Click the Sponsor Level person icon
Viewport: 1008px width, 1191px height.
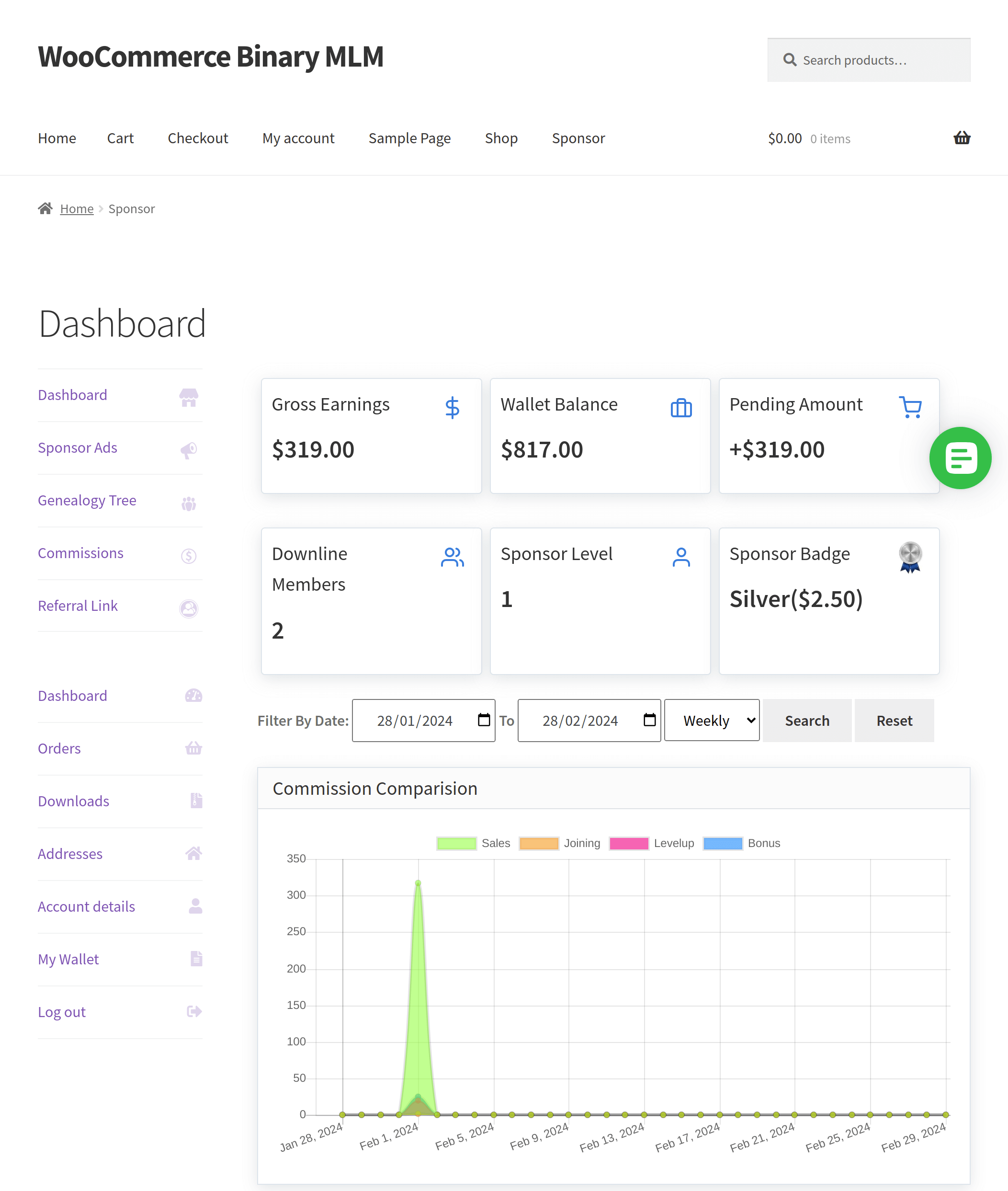click(x=681, y=557)
